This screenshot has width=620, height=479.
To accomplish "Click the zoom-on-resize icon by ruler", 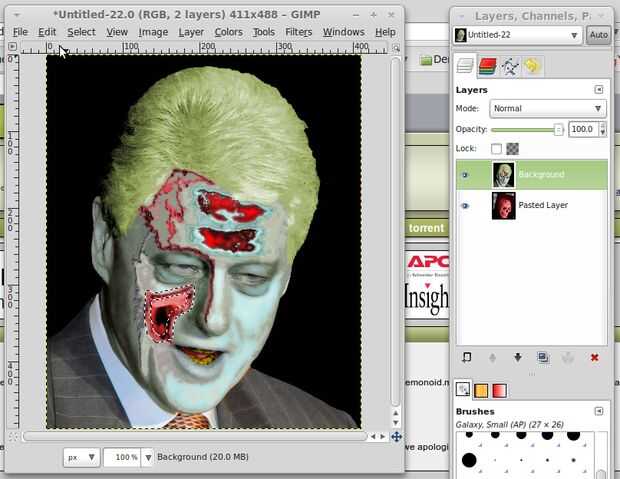I will coord(396,48).
